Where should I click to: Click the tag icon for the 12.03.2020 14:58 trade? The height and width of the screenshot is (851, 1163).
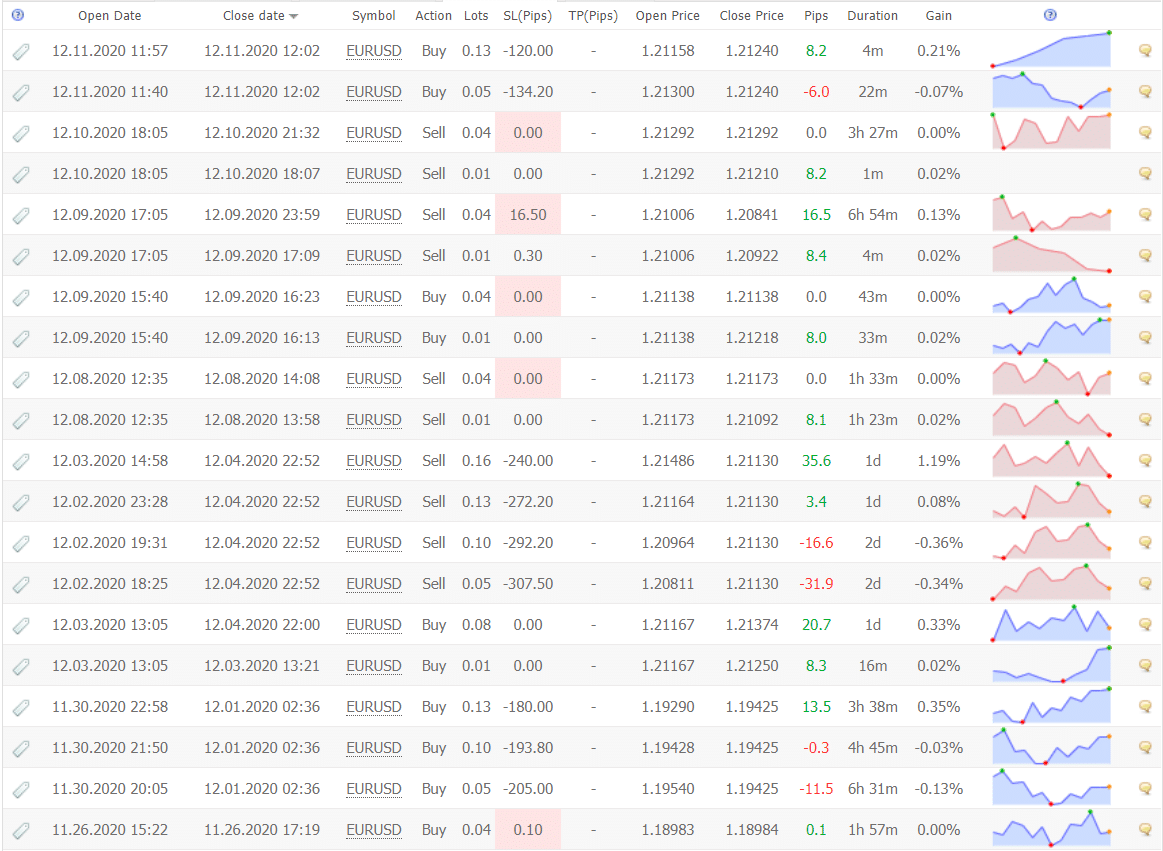(21, 462)
